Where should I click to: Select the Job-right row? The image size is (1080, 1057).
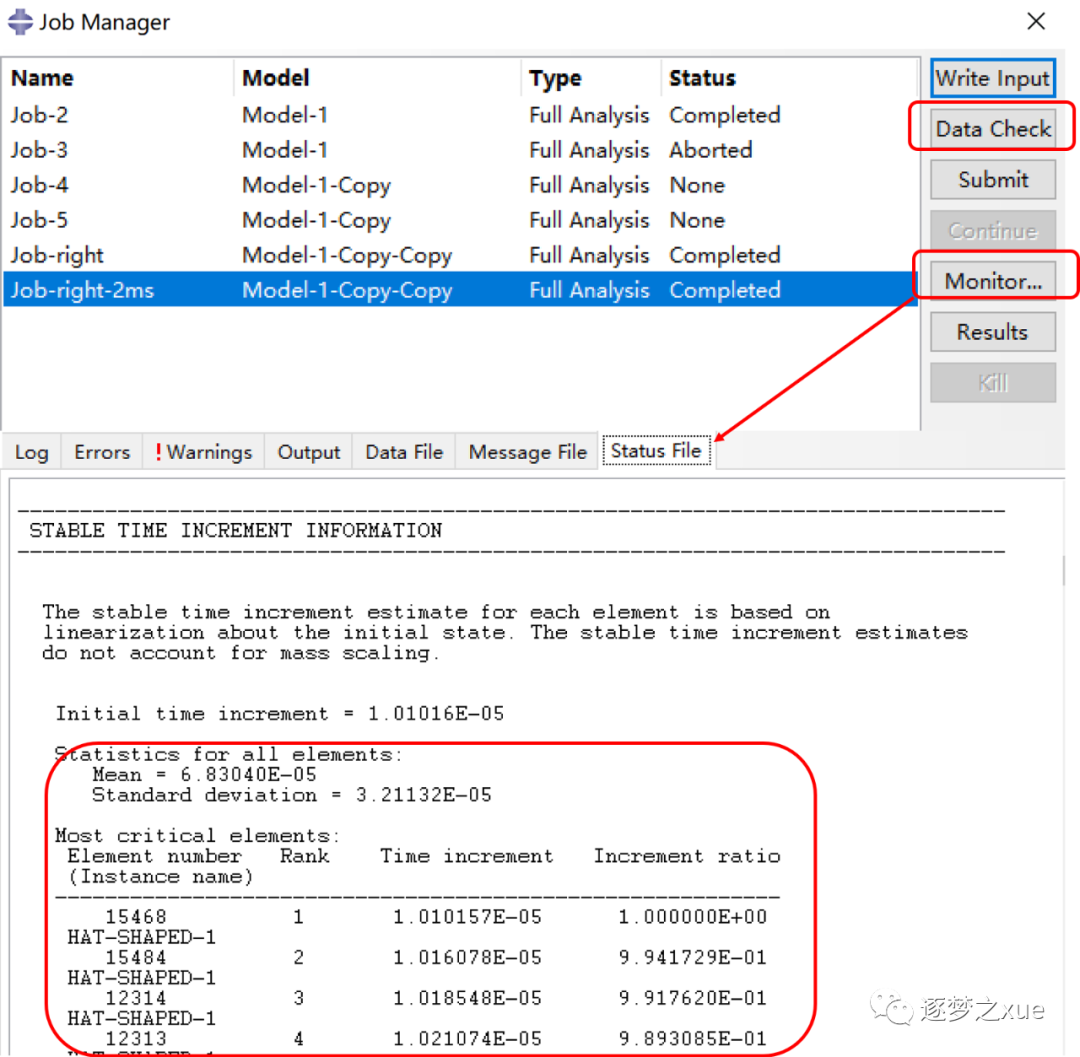click(460, 255)
